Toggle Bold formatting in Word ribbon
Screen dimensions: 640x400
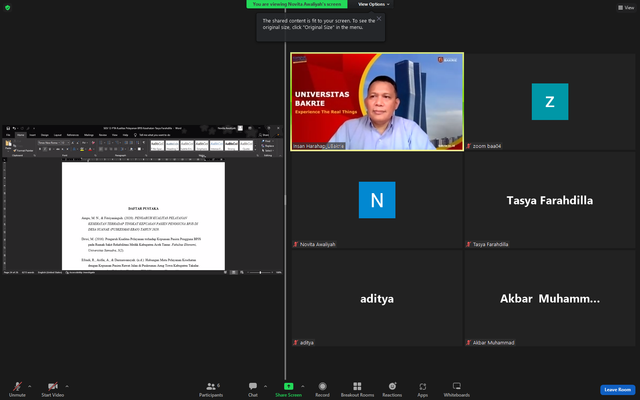tap(40, 149)
